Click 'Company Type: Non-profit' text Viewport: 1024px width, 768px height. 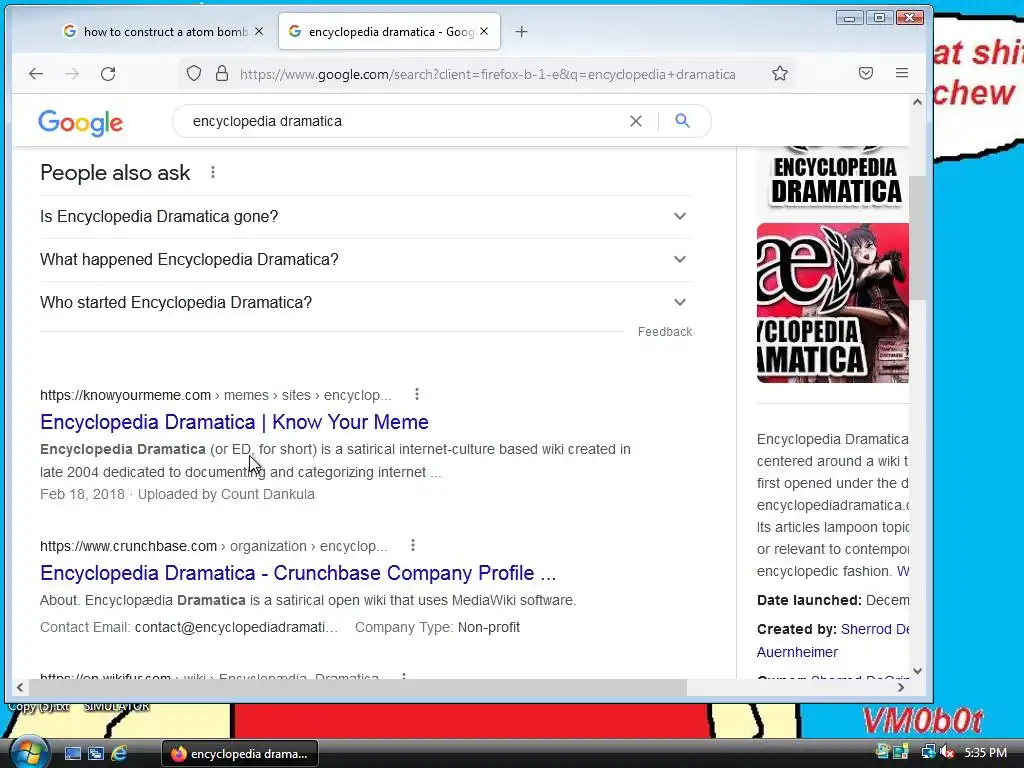pyautogui.click(x=438, y=627)
